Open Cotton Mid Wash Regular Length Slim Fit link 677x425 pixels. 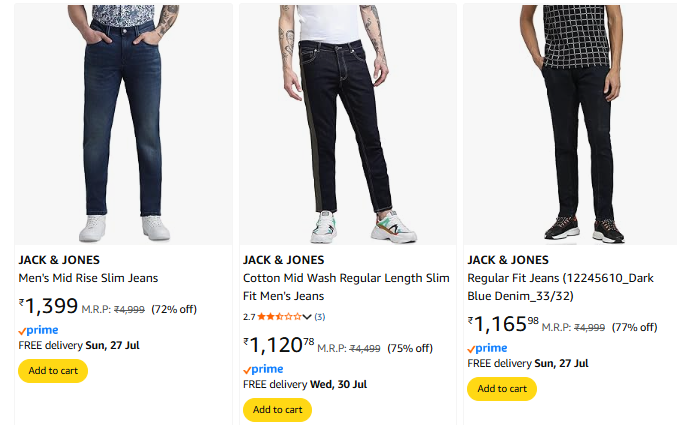point(346,287)
